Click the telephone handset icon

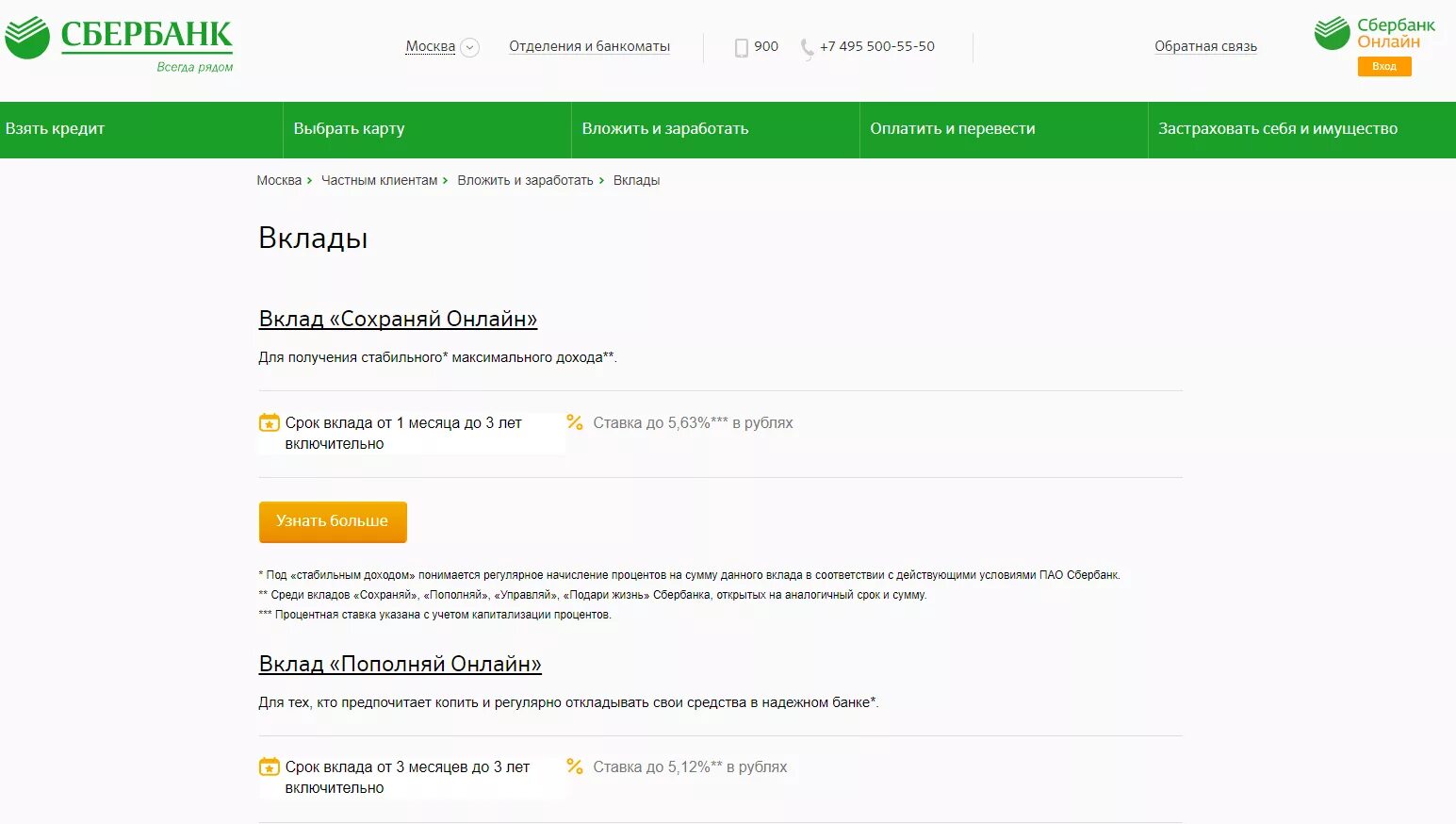point(807,48)
